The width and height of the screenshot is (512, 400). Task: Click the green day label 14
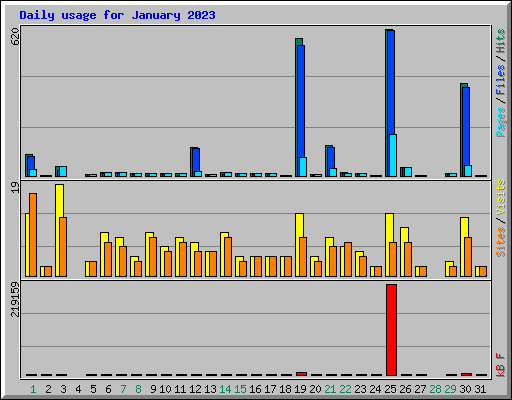(x=225, y=389)
